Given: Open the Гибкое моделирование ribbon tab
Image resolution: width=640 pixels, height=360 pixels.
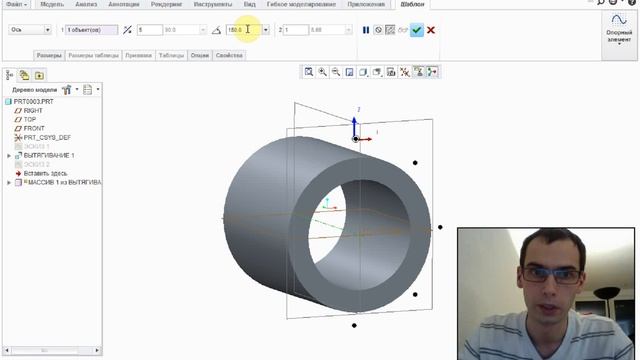Looking at the screenshot, I should (301, 4).
